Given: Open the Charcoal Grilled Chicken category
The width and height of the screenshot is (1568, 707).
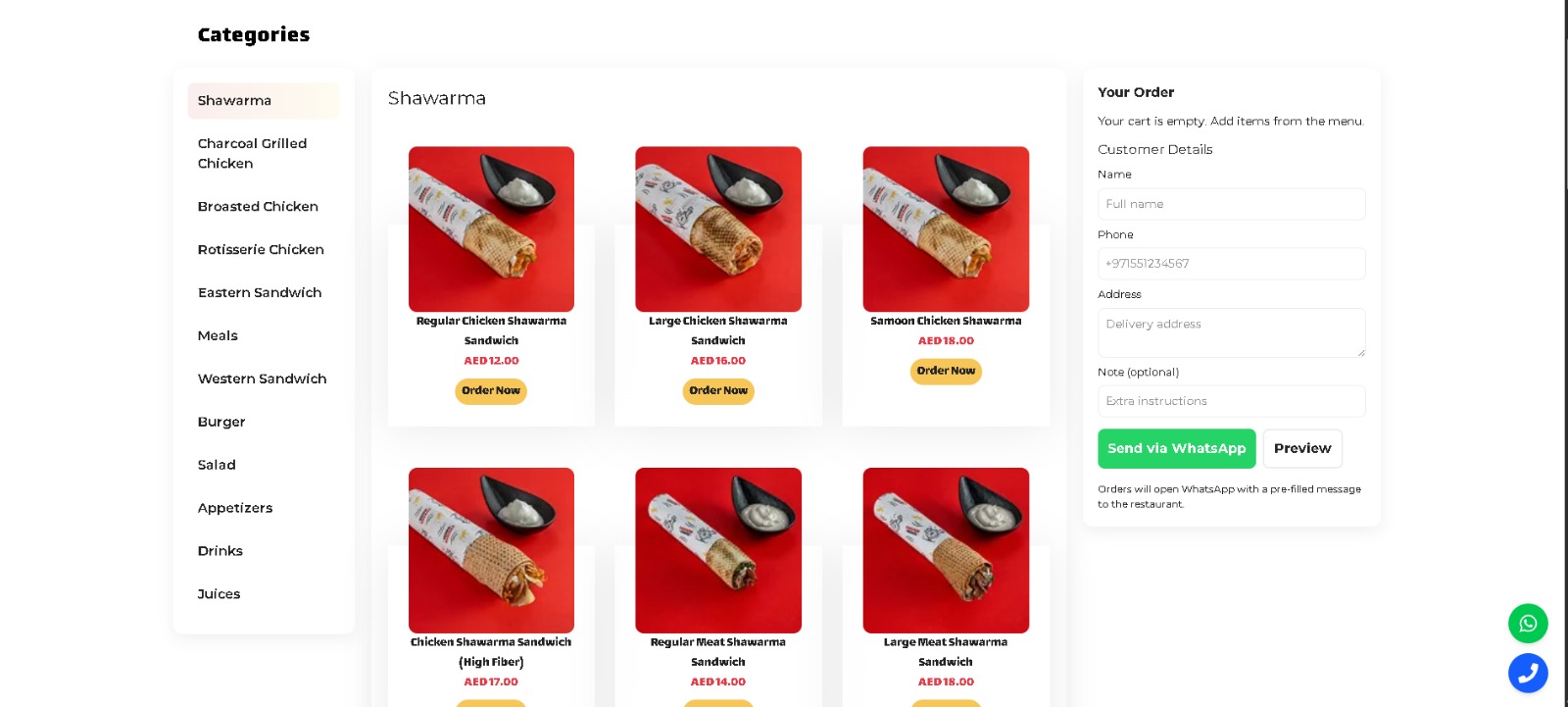Looking at the screenshot, I should click(253, 154).
